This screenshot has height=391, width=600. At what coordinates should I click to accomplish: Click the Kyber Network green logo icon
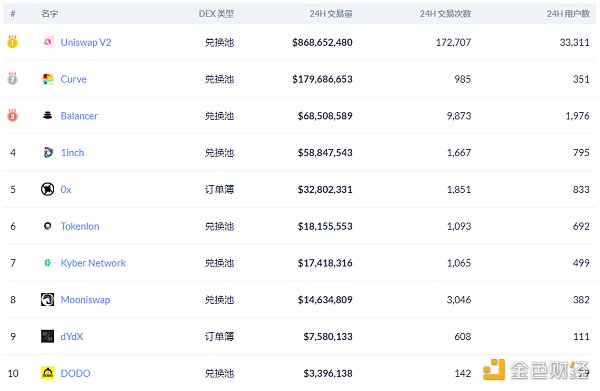point(47,262)
